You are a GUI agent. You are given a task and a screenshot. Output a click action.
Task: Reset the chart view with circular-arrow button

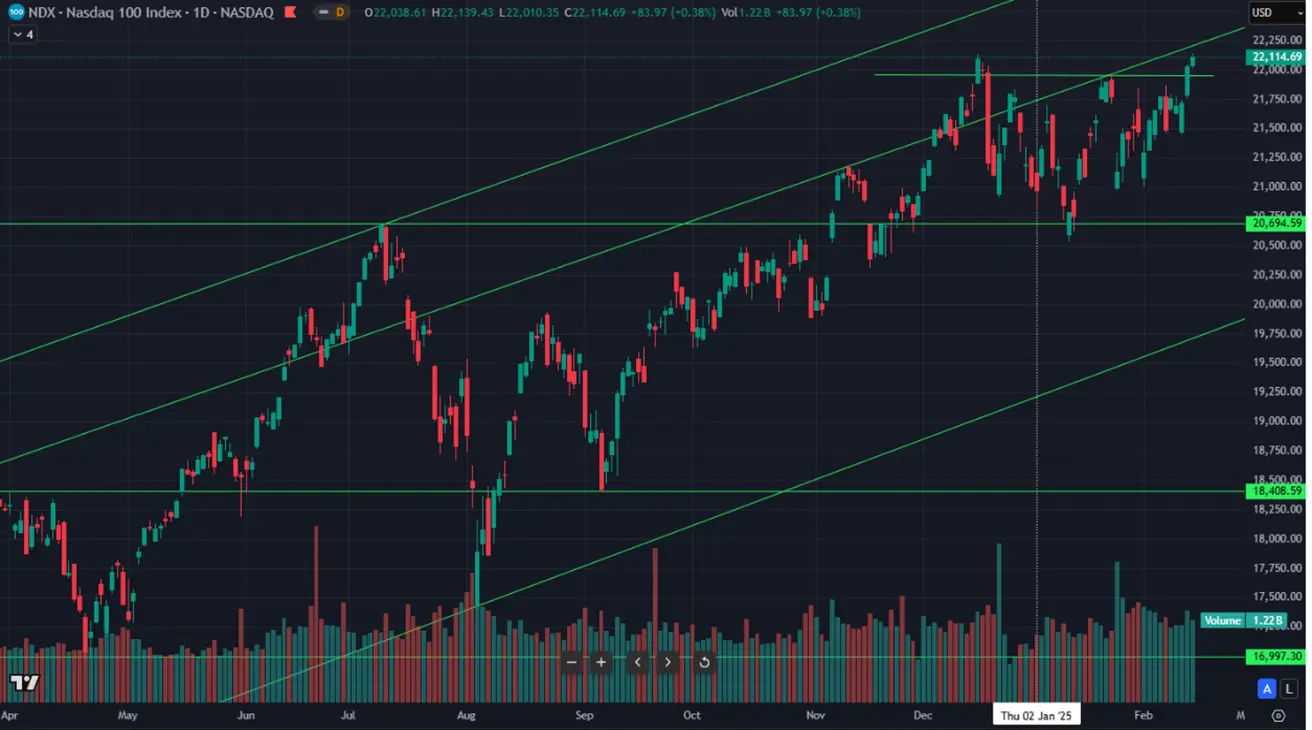coord(704,662)
